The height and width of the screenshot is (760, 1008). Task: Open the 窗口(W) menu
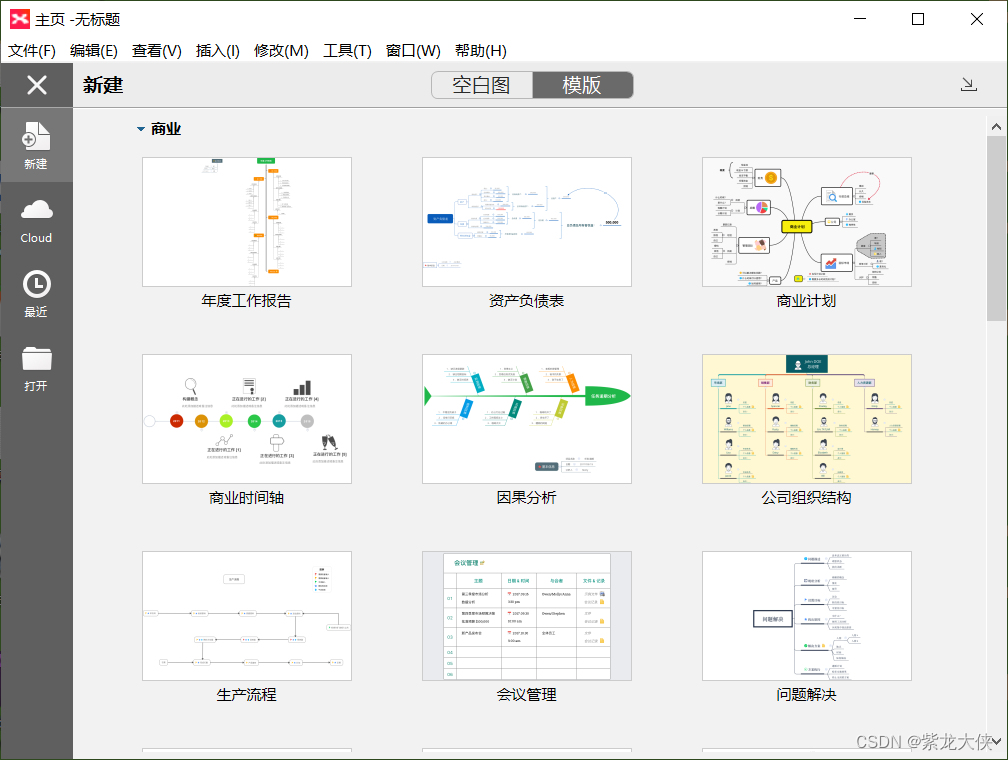click(413, 51)
